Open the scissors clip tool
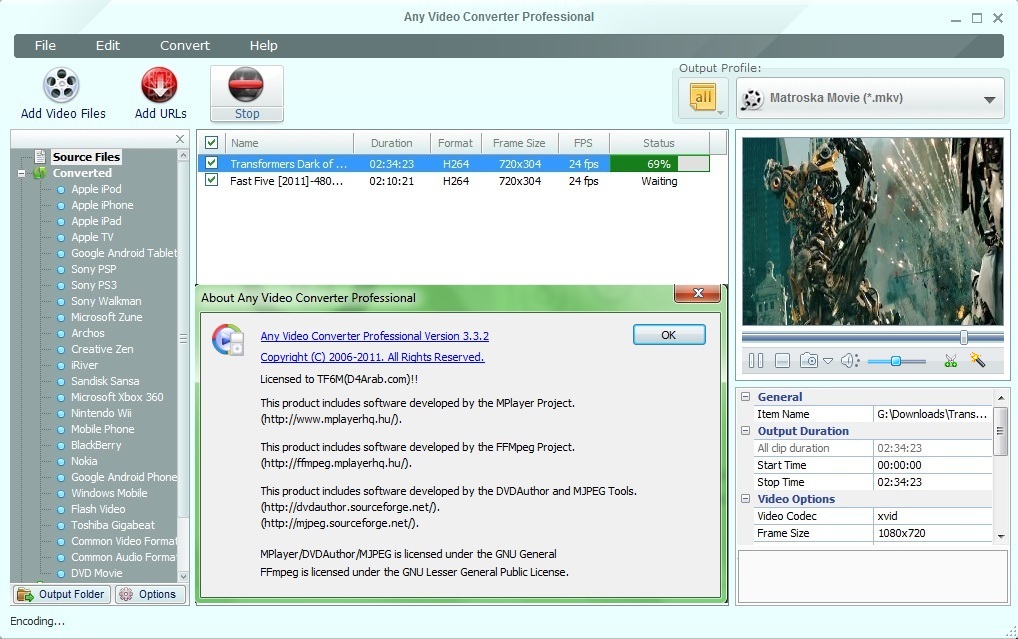This screenshot has height=639, width=1018. coord(950,360)
